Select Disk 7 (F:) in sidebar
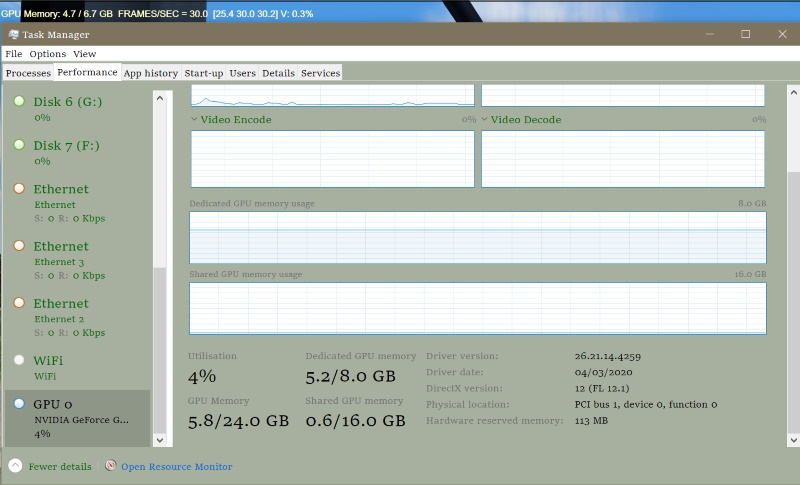This screenshot has height=485, width=800. (x=78, y=152)
